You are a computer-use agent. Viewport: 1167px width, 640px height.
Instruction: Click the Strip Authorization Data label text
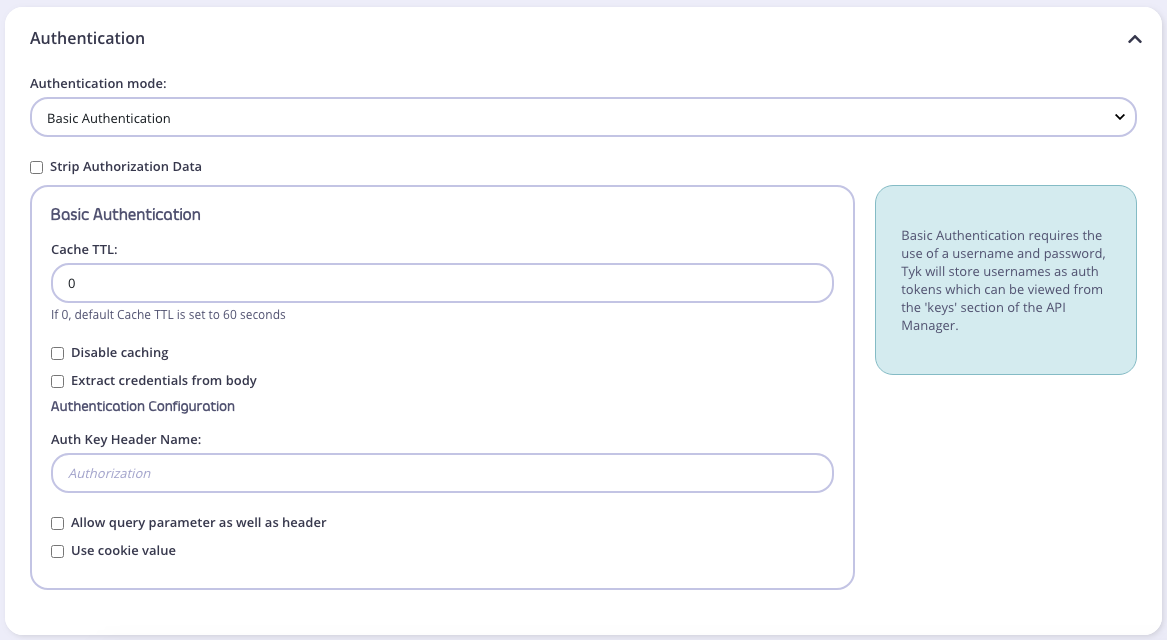pos(126,167)
